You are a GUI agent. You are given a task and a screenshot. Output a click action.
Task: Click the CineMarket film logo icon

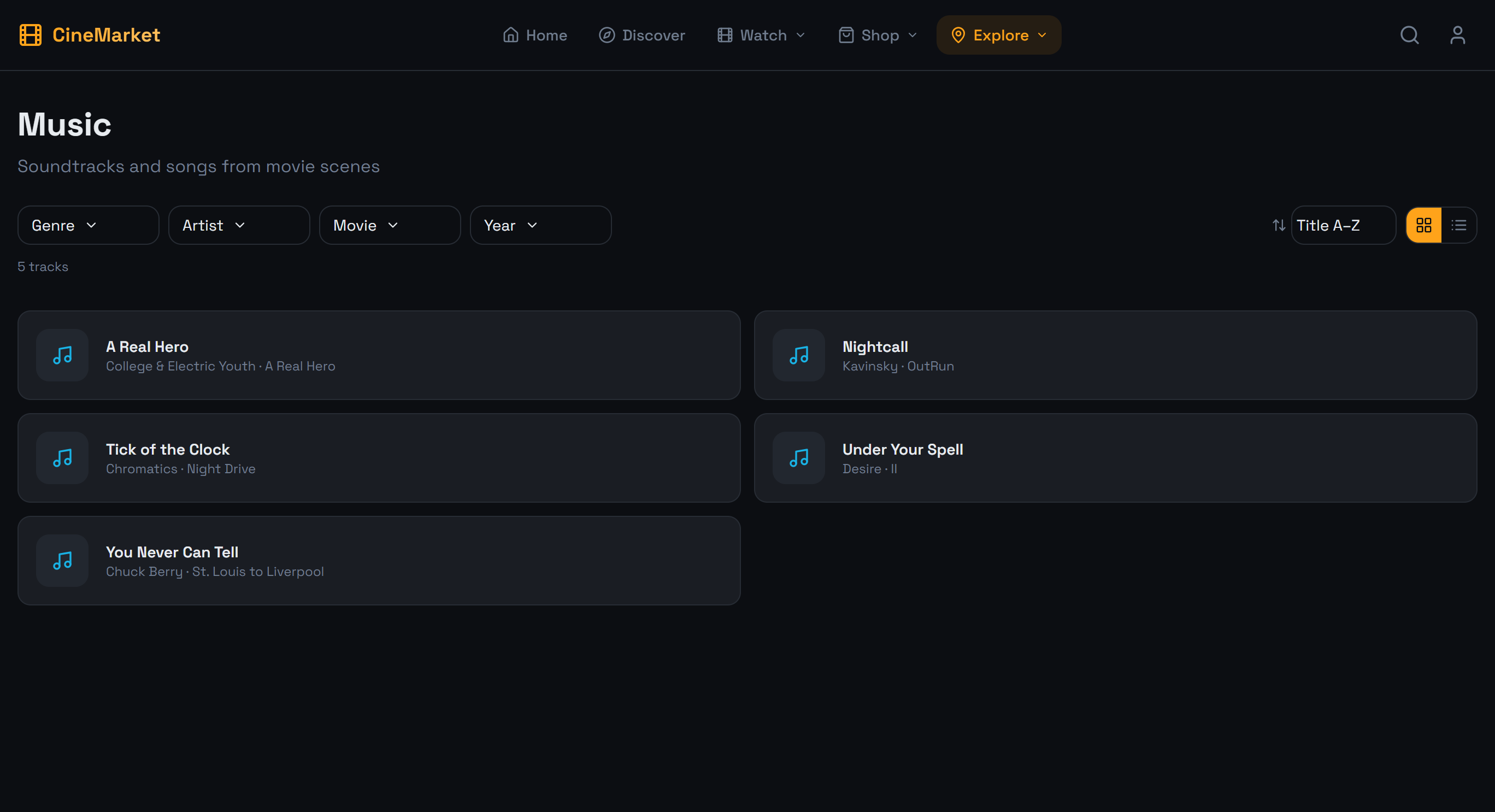coord(30,35)
